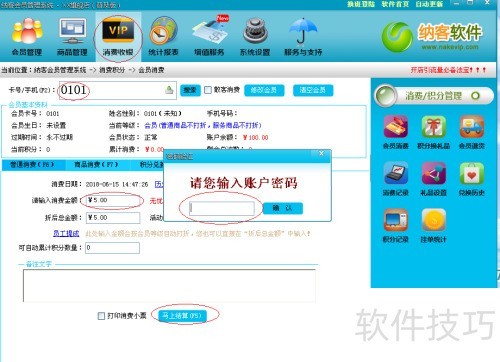The height and width of the screenshot is (362, 500).
Task: Tick the 散客消费 checkbox
Action: [208, 90]
